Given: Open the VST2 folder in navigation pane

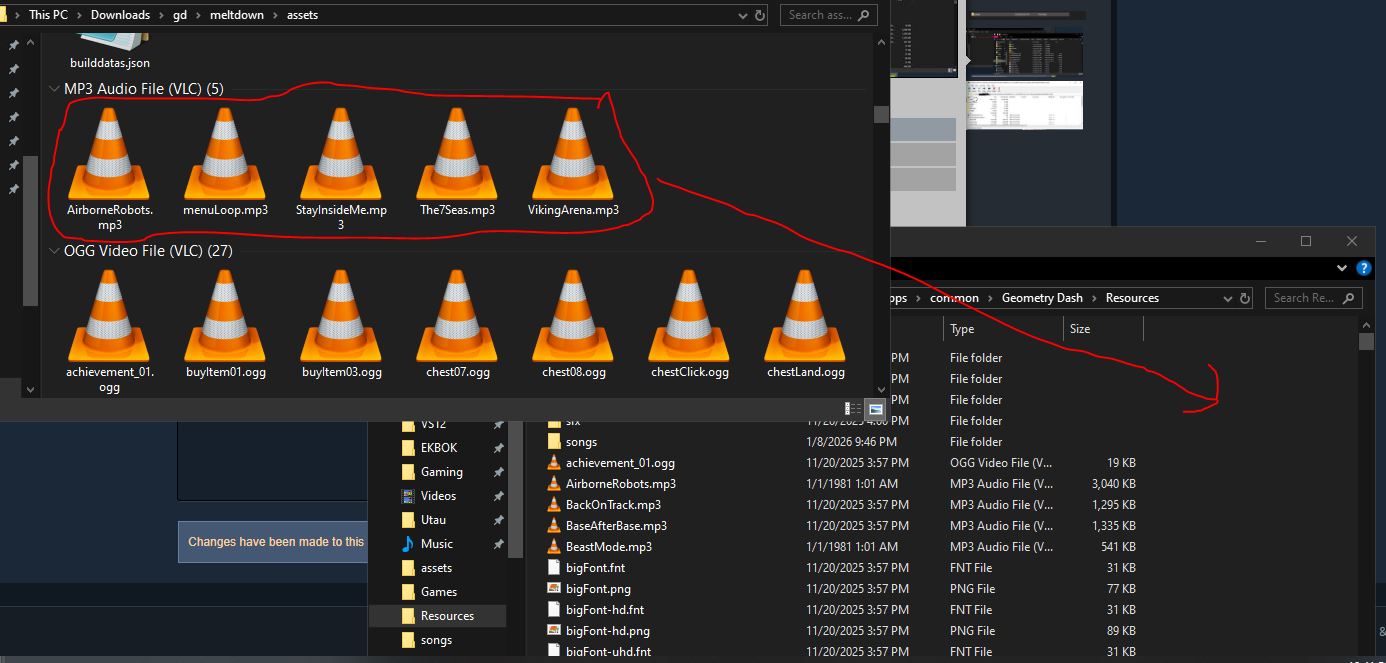Looking at the screenshot, I should click(433, 424).
